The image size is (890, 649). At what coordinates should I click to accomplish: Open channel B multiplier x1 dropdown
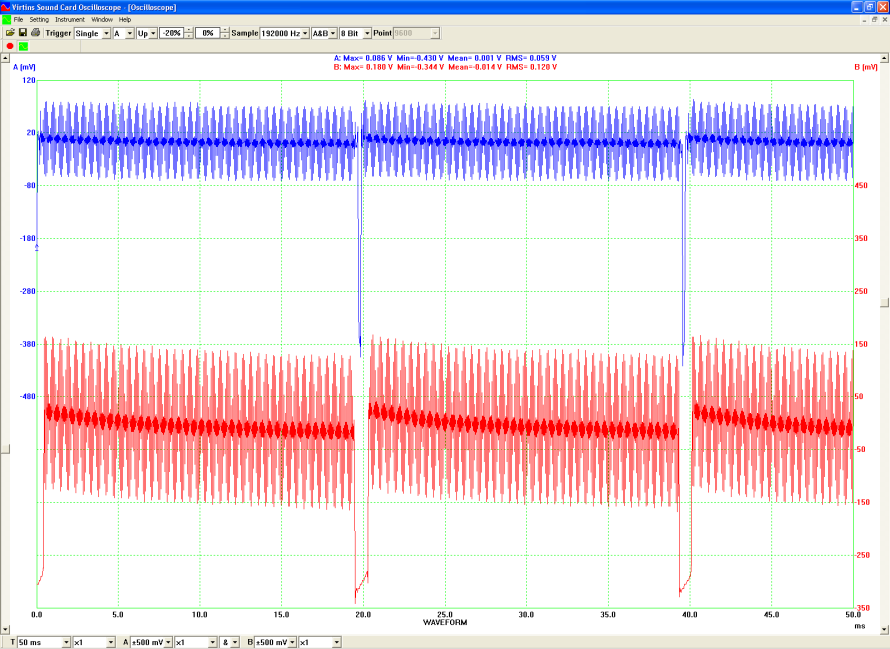[337, 642]
